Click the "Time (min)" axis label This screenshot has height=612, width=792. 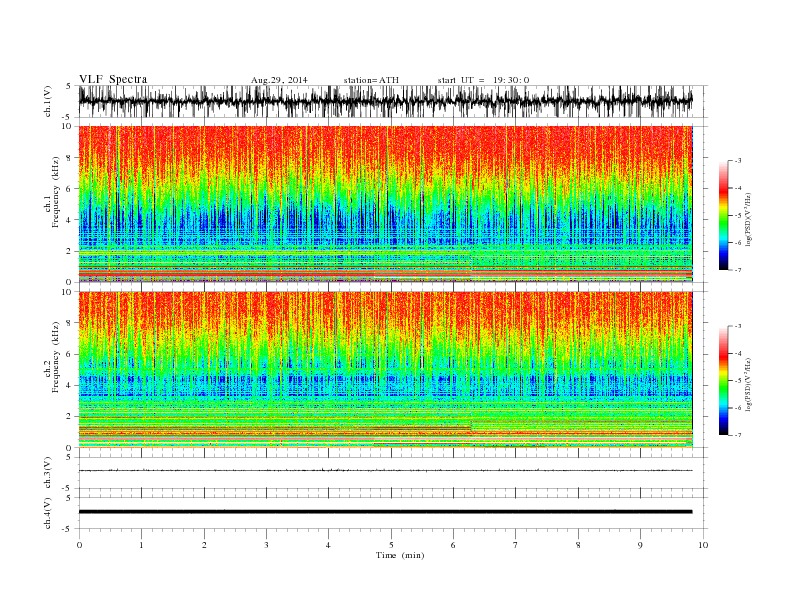click(x=400, y=555)
